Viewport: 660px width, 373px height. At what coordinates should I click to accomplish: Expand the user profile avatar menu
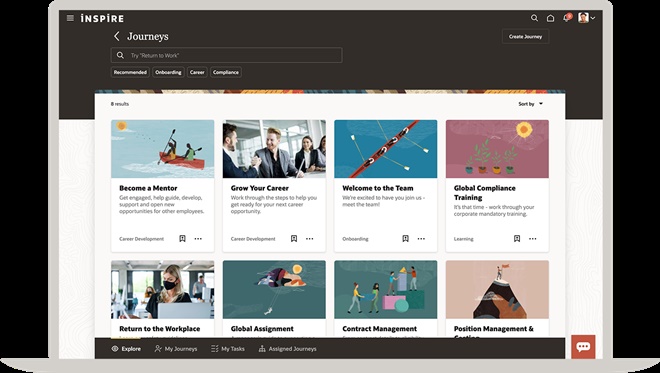(586, 18)
